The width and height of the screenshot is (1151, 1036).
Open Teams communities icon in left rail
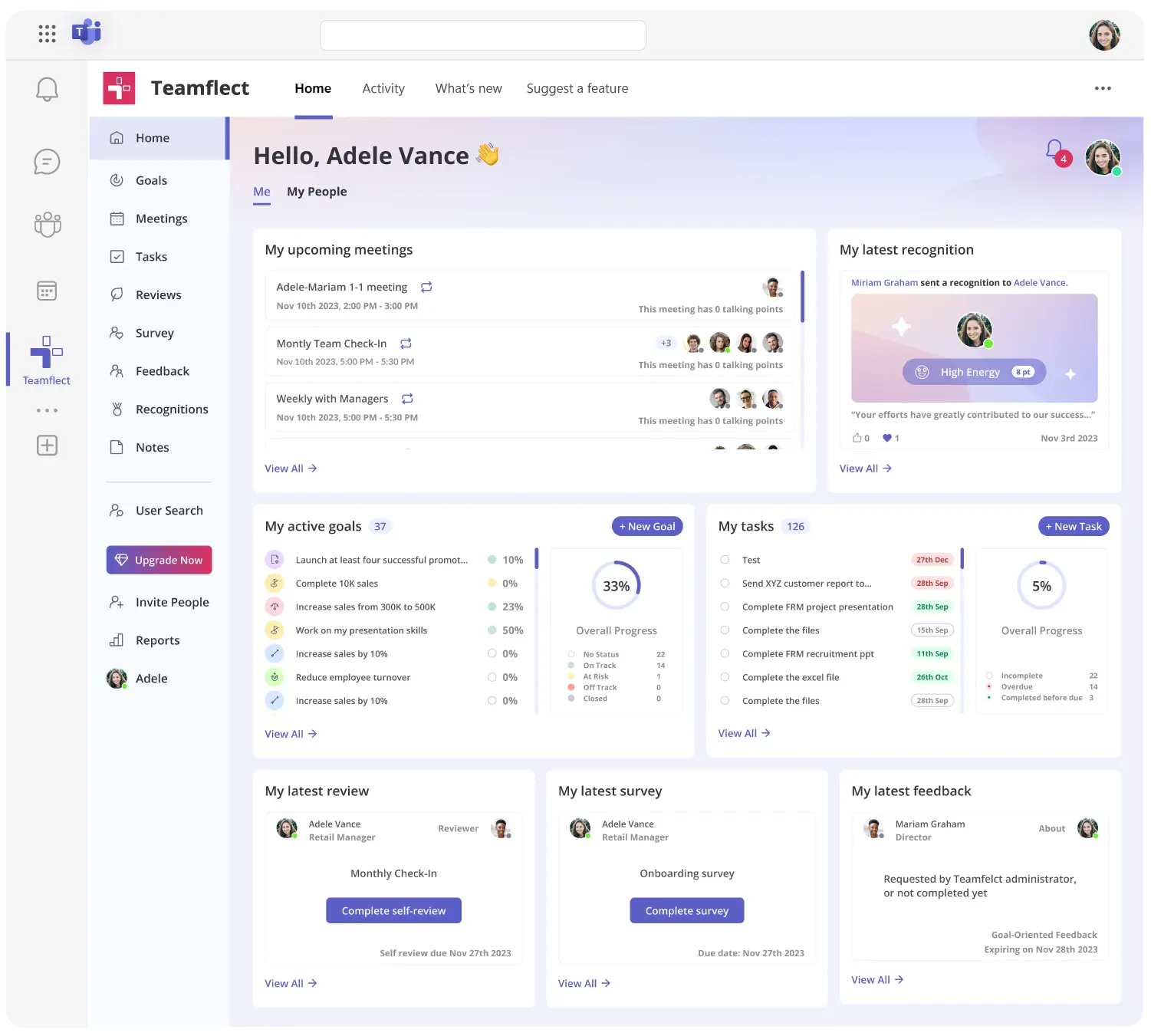coord(47,224)
